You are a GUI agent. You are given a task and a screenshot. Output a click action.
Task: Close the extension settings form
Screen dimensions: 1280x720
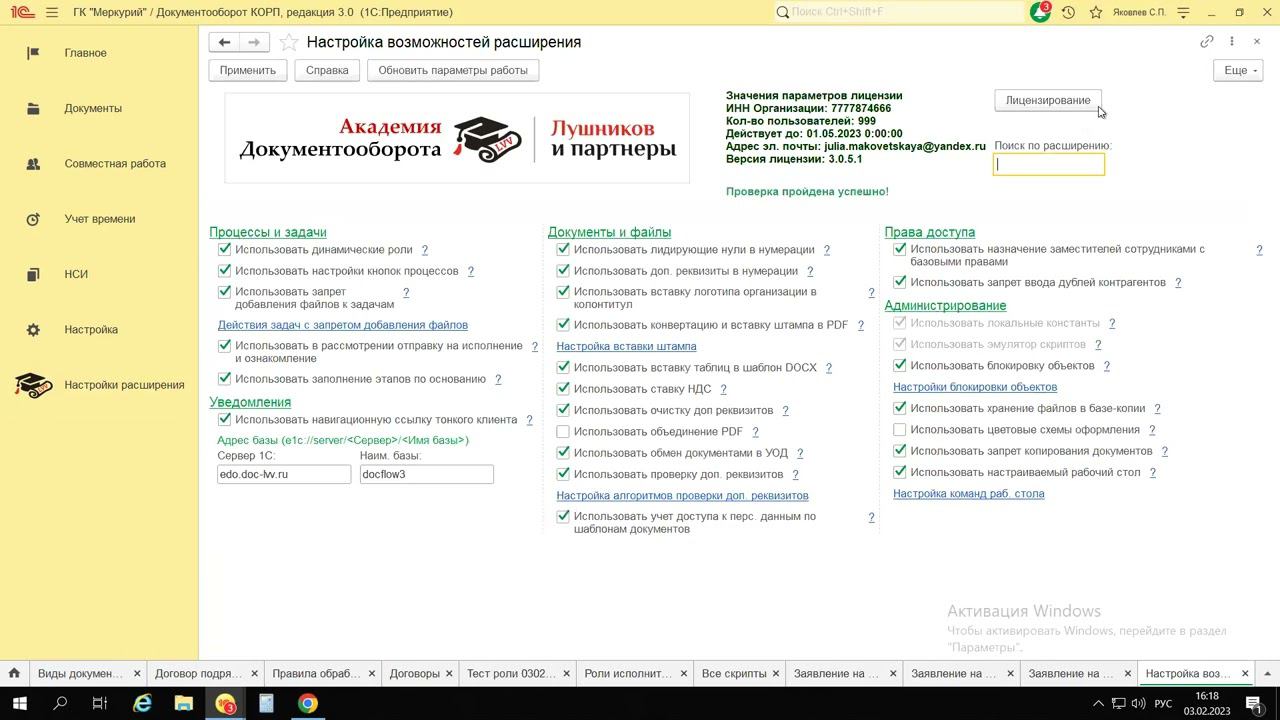[1257, 41]
